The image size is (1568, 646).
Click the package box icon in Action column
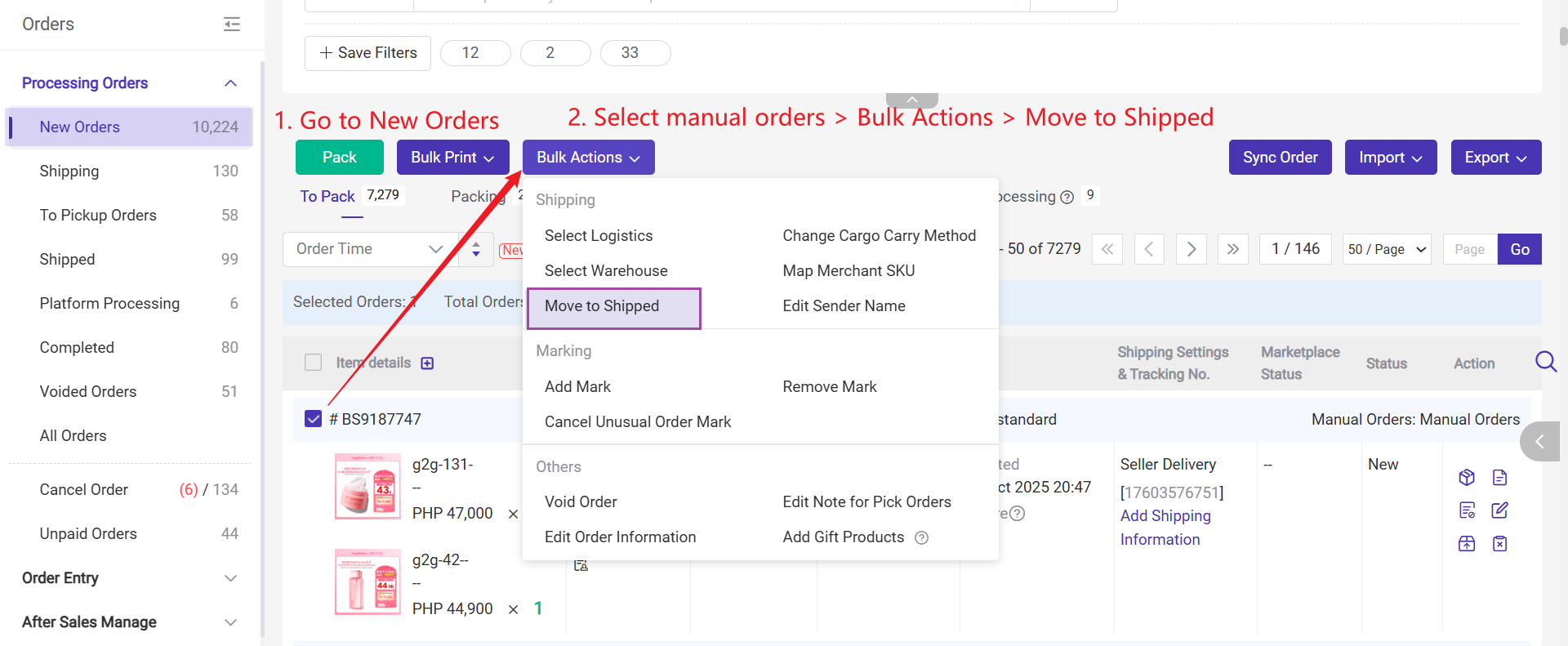1467,478
